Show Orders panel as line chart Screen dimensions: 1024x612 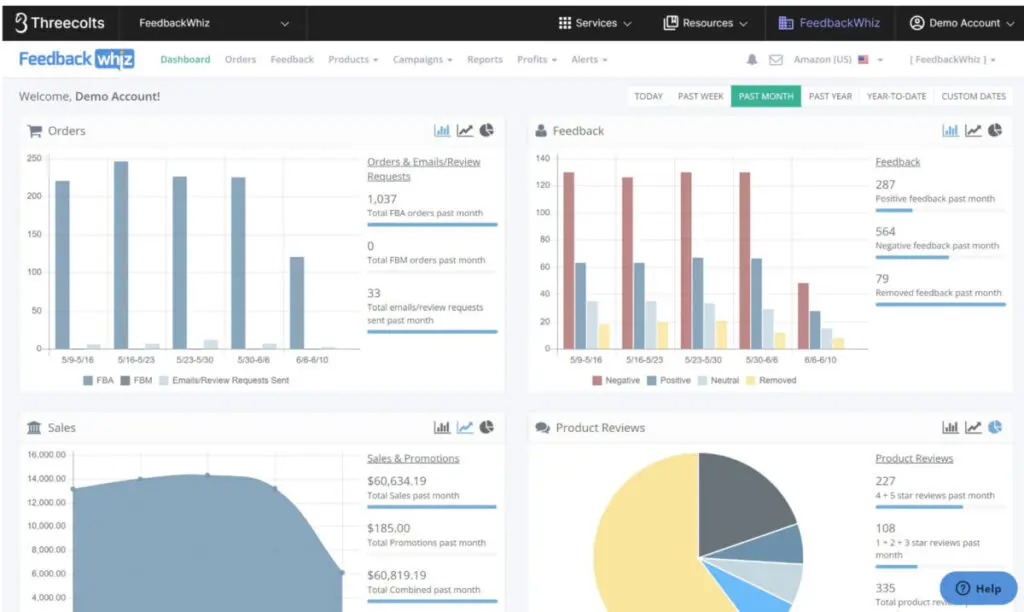tap(465, 131)
